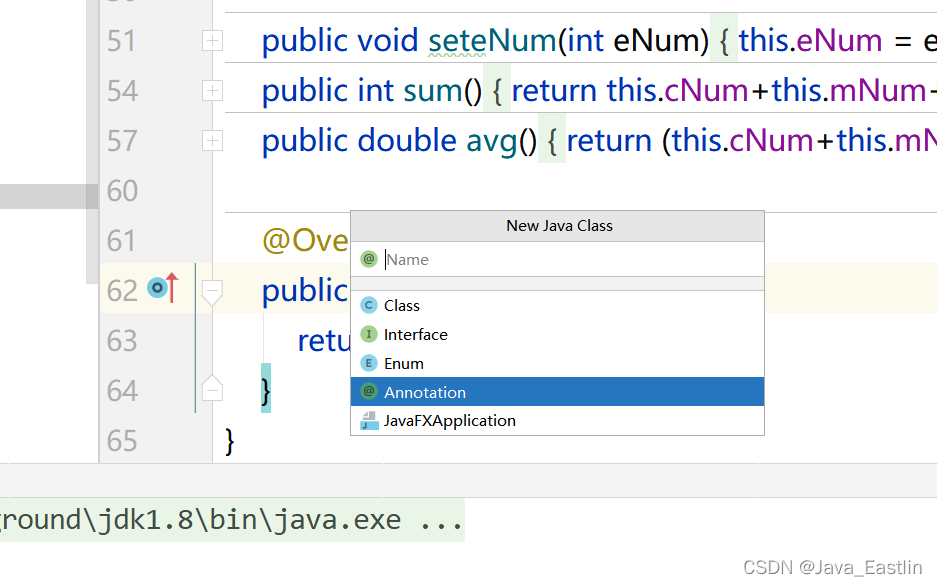Expand folded code at line 51
Screen dimensions: 937x586
pos(212,41)
